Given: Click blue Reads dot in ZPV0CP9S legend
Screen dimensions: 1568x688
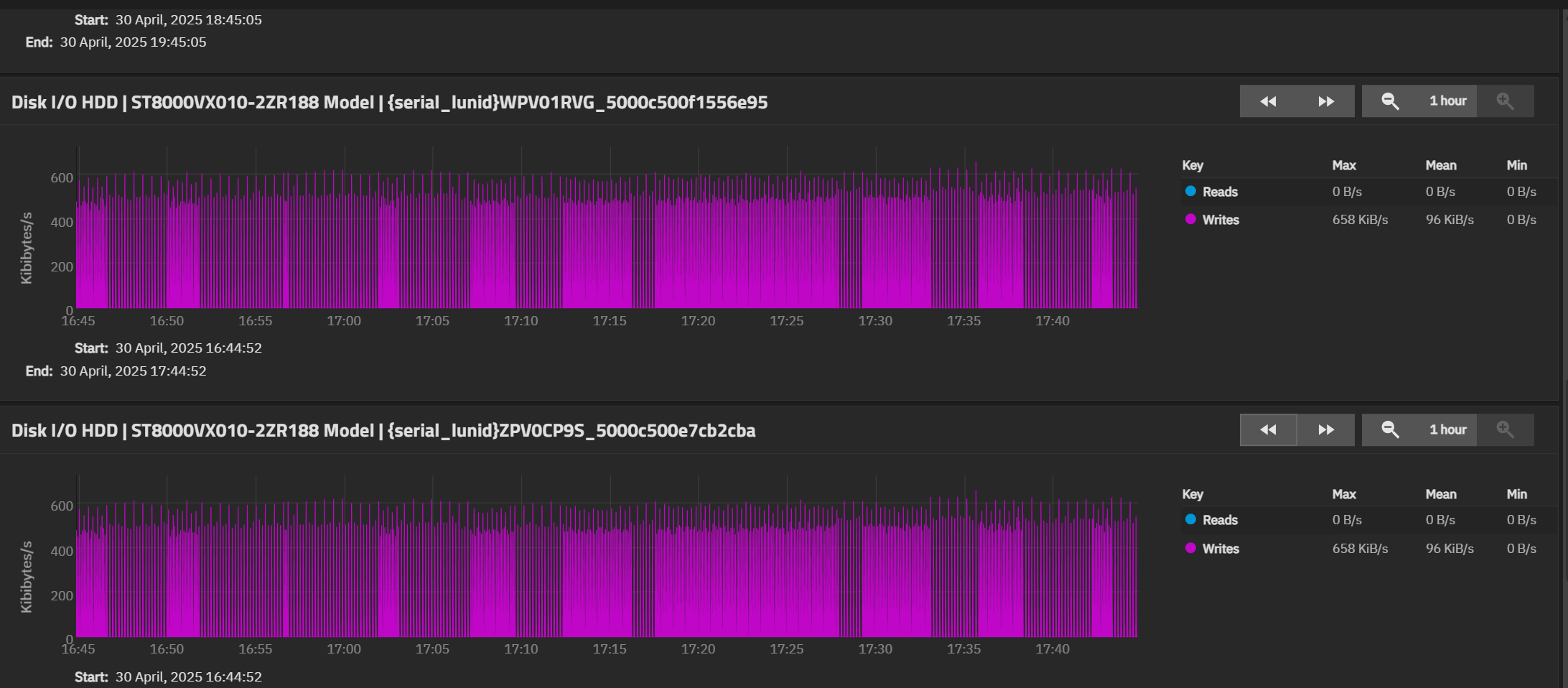Looking at the screenshot, I should click(x=1190, y=519).
